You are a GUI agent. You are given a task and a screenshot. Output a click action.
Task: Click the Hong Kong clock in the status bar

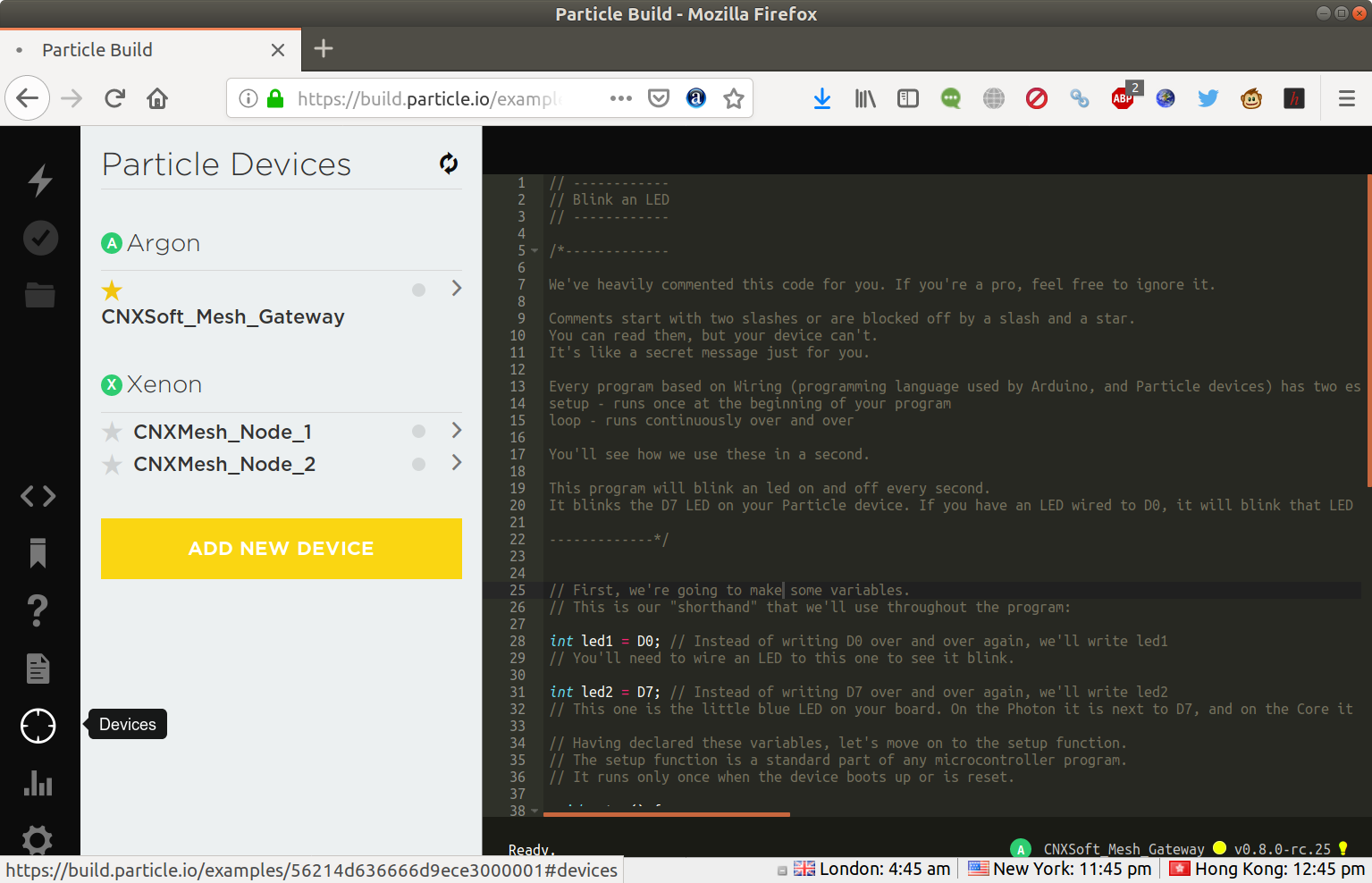pyautogui.click(x=1267, y=869)
